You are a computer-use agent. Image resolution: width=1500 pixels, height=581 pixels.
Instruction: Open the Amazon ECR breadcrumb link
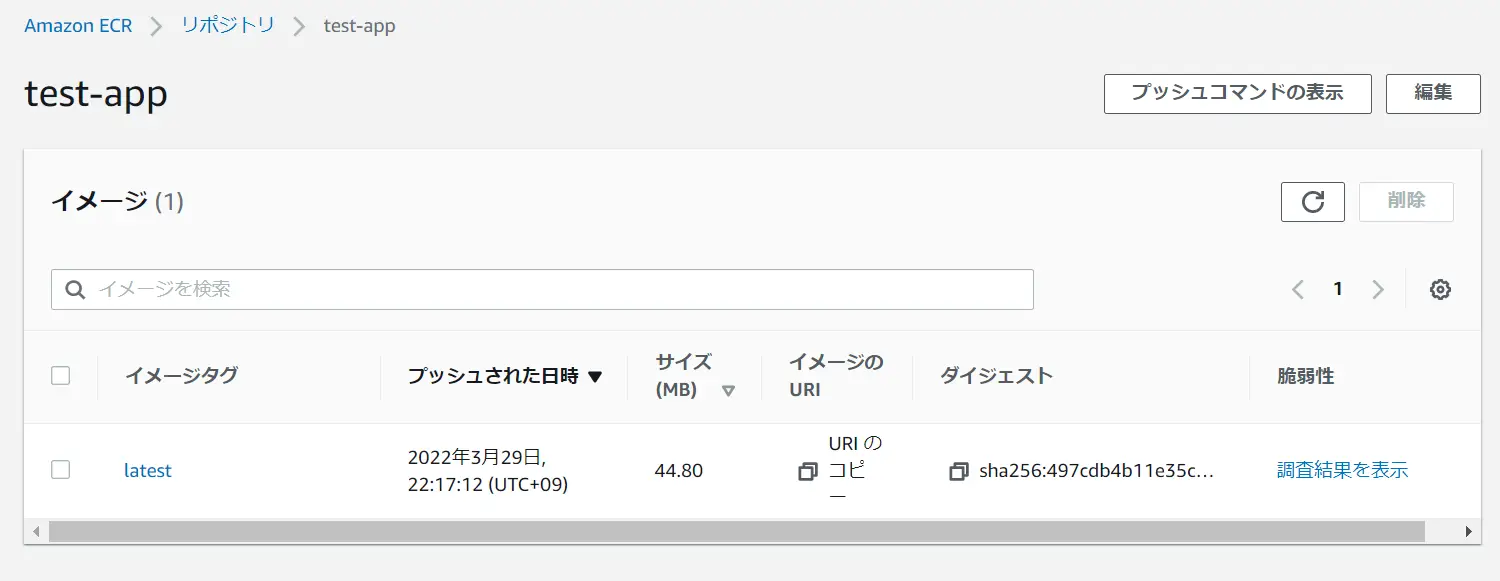tap(78, 26)
